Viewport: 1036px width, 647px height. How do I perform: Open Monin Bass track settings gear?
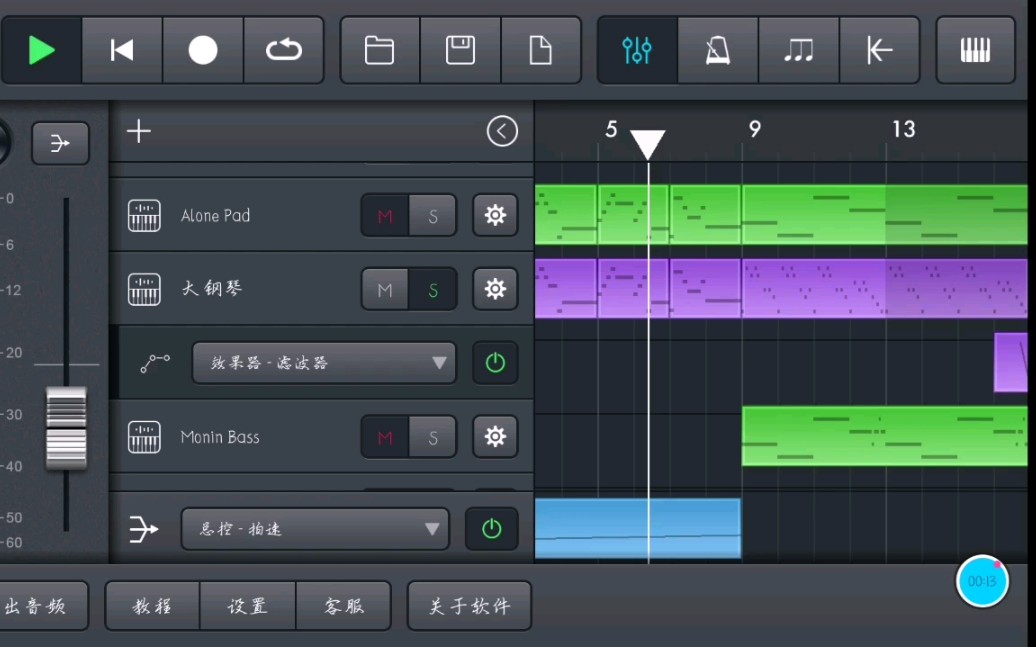(495, 436)
